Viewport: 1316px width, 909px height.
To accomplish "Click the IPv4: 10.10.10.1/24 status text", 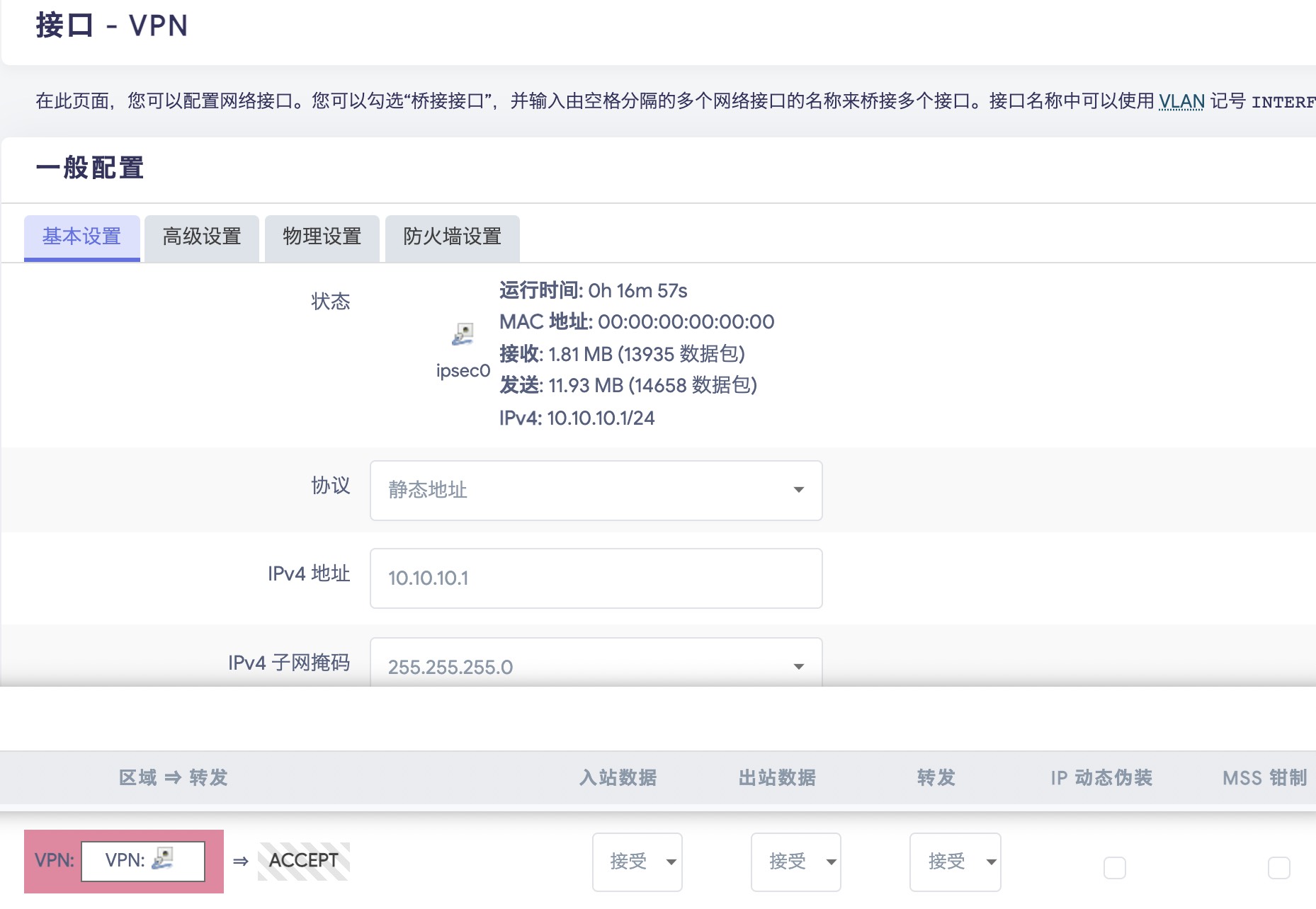I will click(x=577, y=418).
